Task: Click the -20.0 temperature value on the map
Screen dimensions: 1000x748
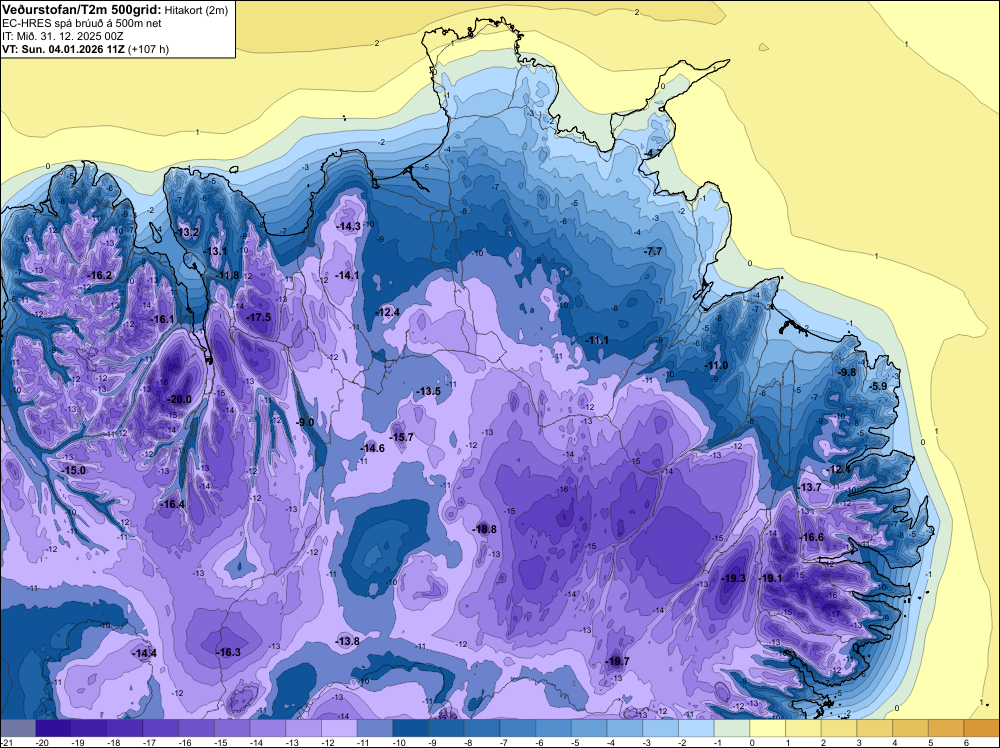Action: pos(179,399)
